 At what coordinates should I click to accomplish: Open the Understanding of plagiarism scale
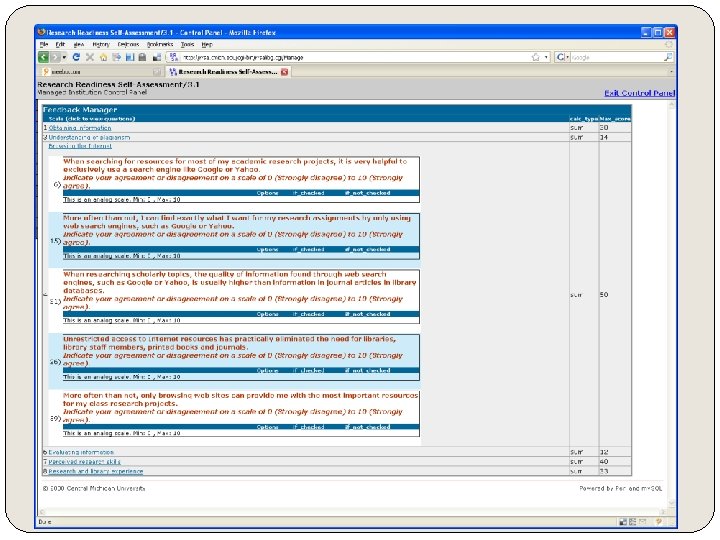pyautogui.click(x=89, y=137)
